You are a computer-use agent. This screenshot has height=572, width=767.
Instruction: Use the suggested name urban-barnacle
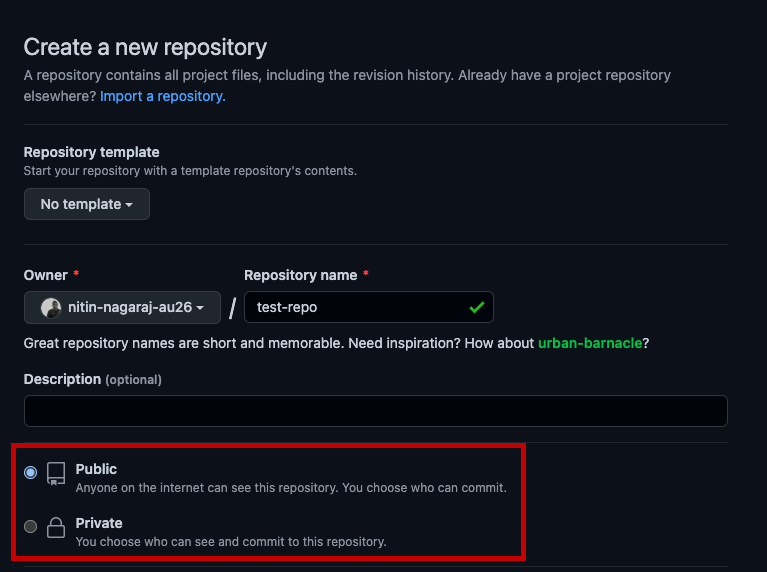[590, 343]
